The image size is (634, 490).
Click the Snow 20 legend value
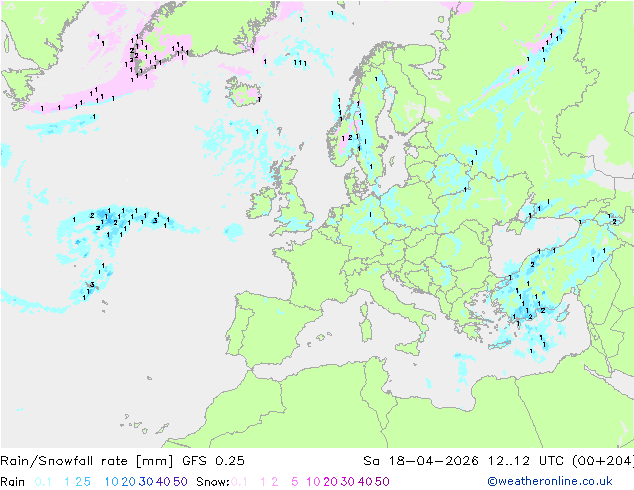[x=330, y=482]
